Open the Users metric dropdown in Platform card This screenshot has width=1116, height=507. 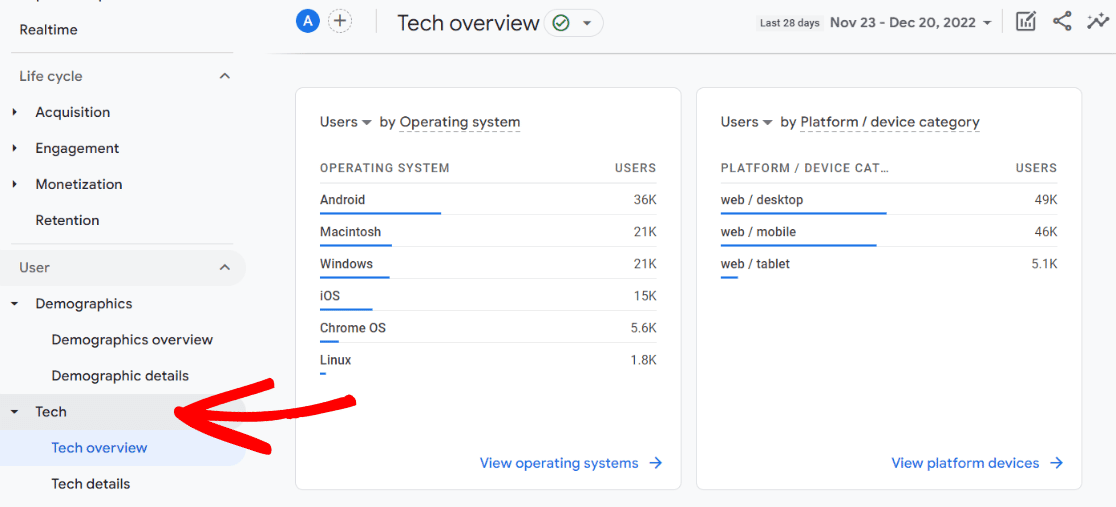click(746, 122)
